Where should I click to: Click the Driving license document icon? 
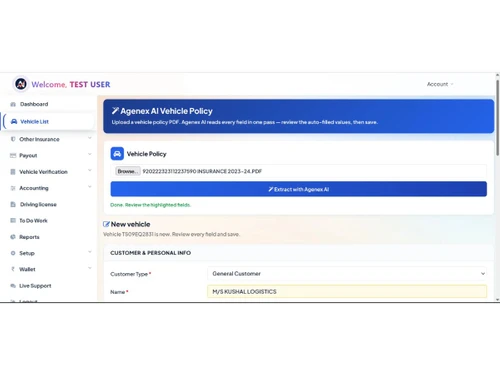coord(13,204)
